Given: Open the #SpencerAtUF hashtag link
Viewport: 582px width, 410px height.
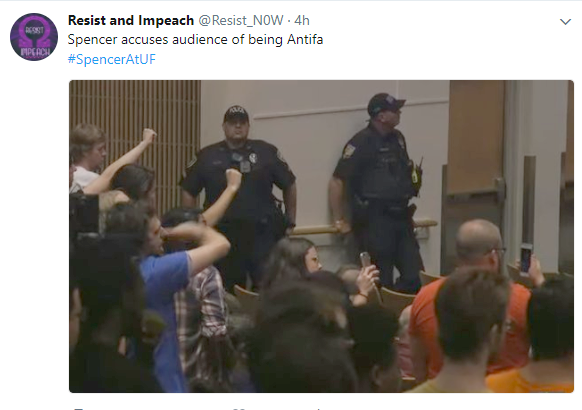Looking at the screenshot, I should (112, 59).
